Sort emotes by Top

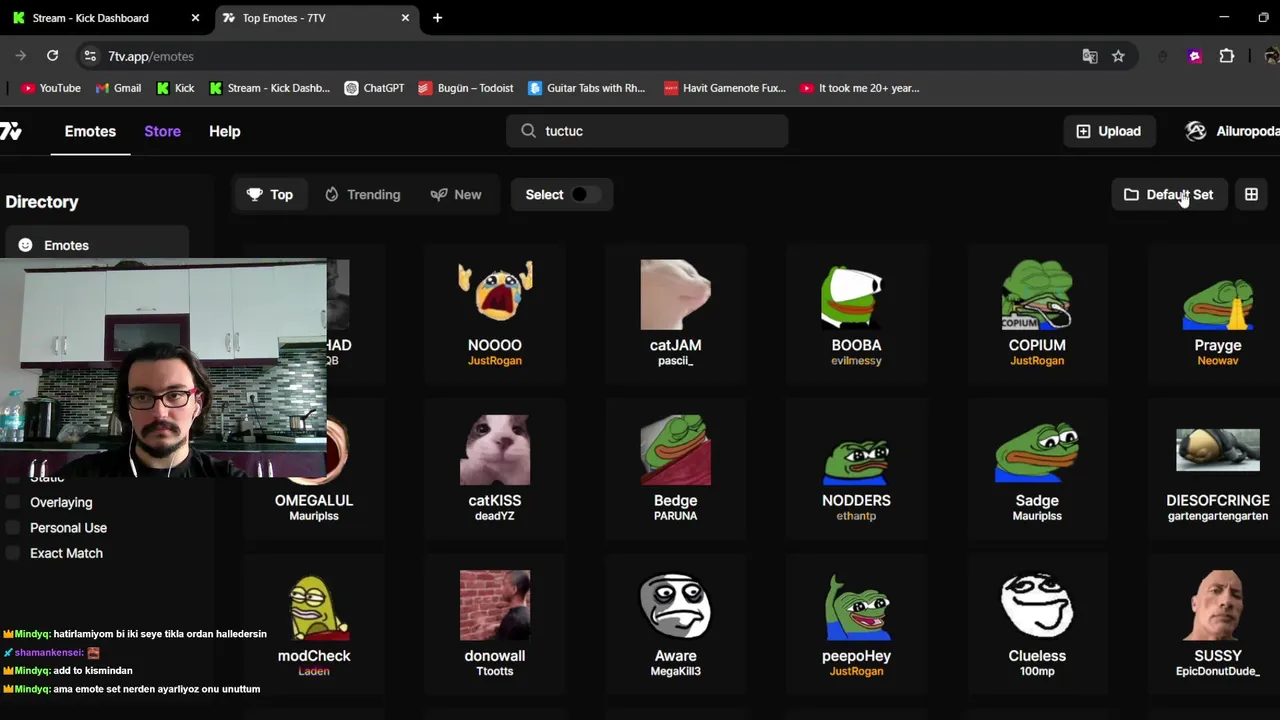pos(270,194)
